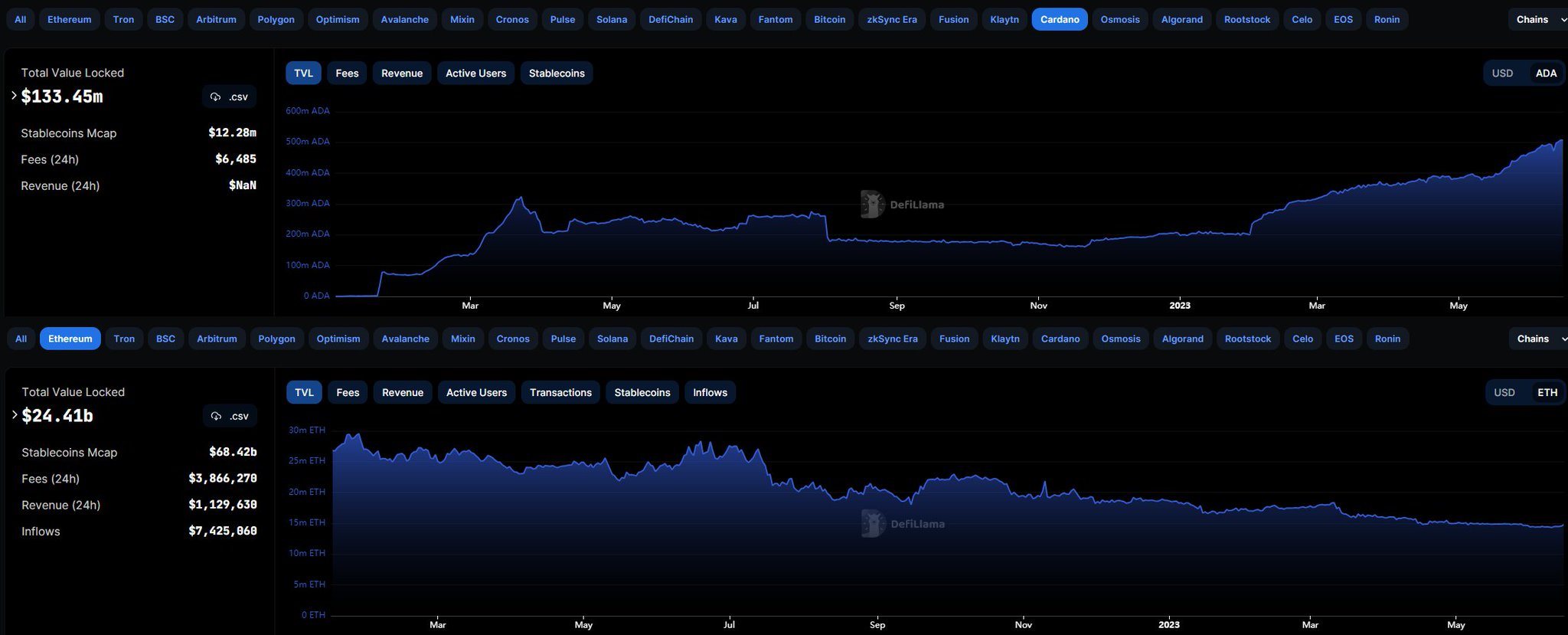Toggle TVL series on Cardano chart
This screenshot has height=635, width=1568.
coord(303,73)
